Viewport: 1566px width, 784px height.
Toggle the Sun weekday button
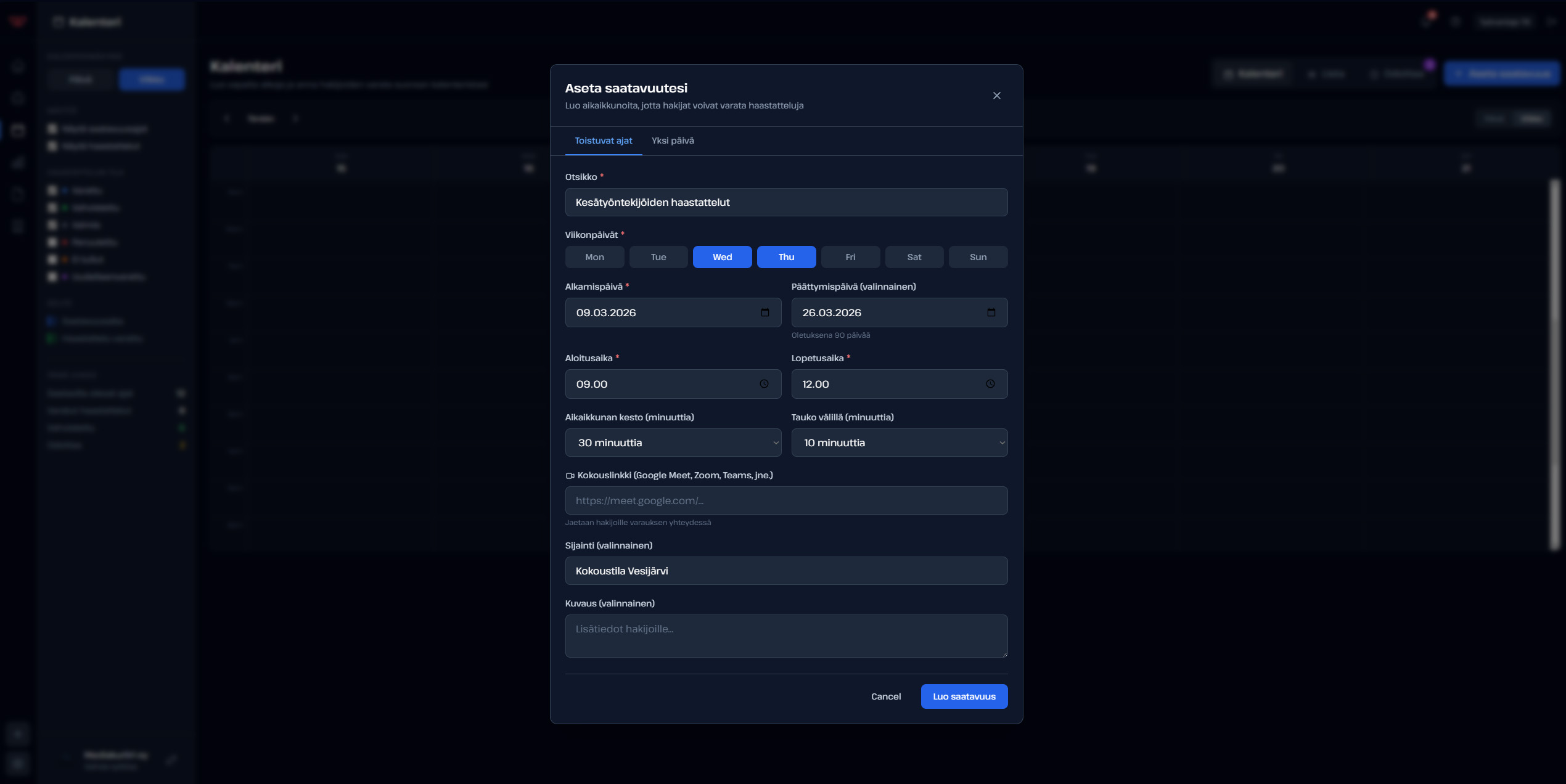[978, 257]
